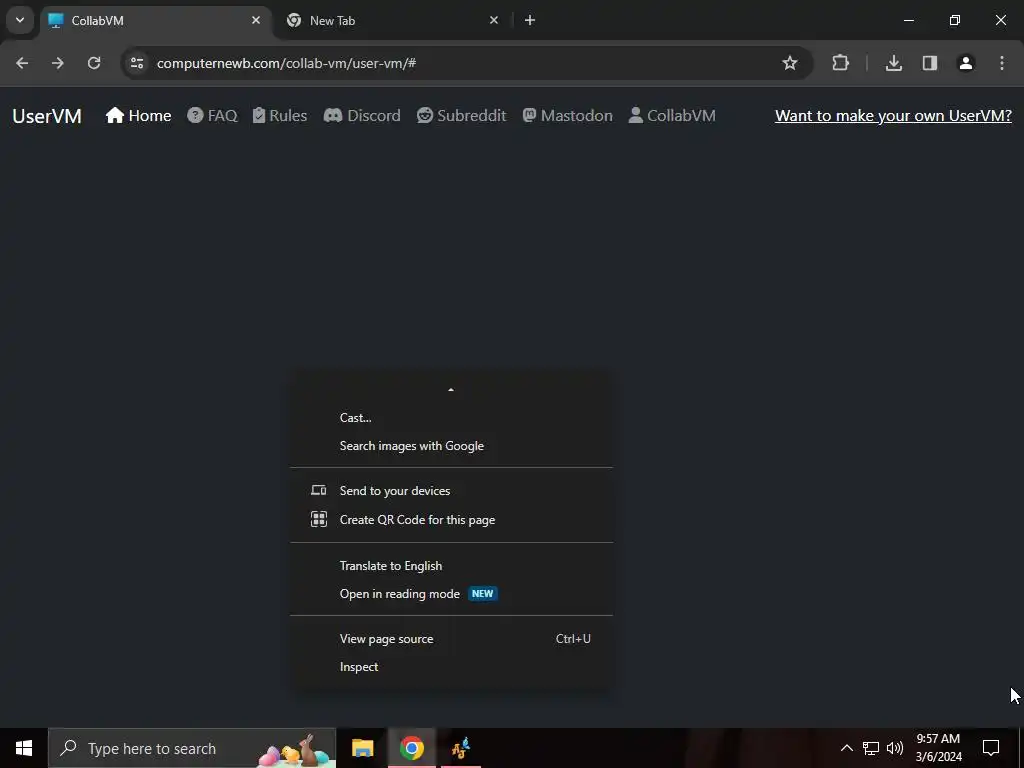Select Create QR Code for this page
1024x768 pixels.
pyautogui.click(x=451, y=520)
